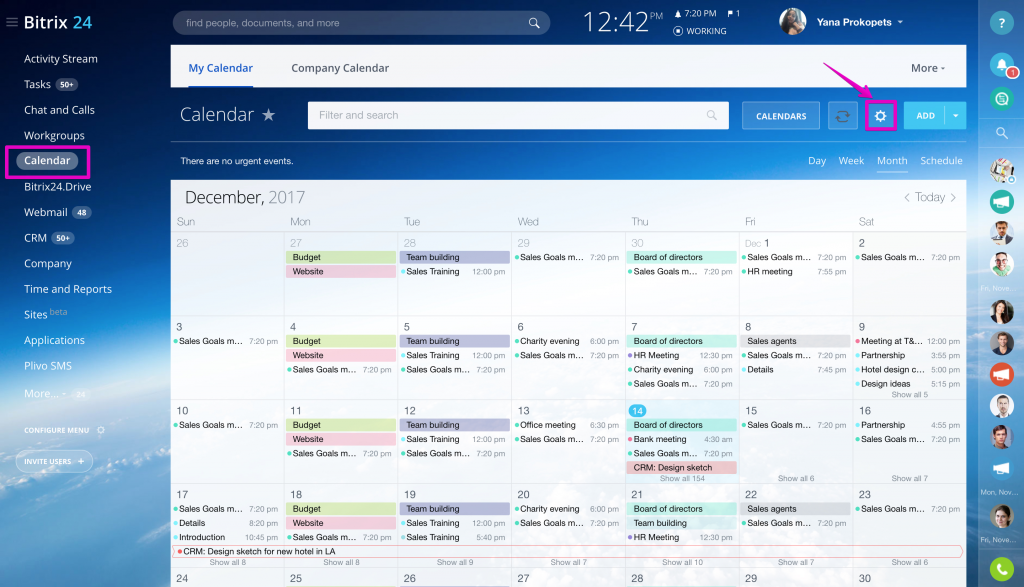Click the Configure Menu gear icon
Viewport: 1024px width, 587px height.
point(101,430)
